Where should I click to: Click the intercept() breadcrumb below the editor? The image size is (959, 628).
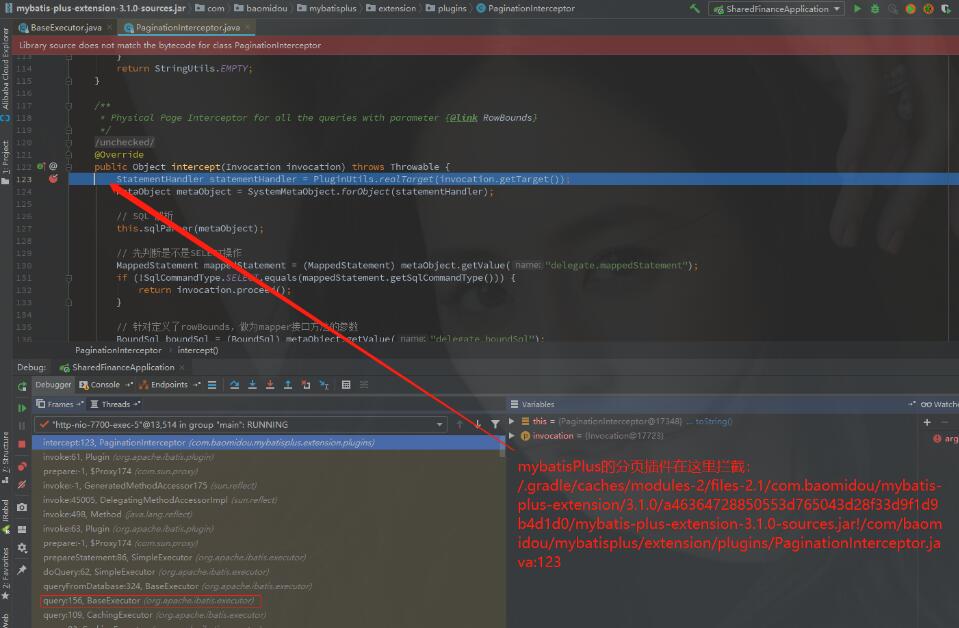tap(198, 350)
